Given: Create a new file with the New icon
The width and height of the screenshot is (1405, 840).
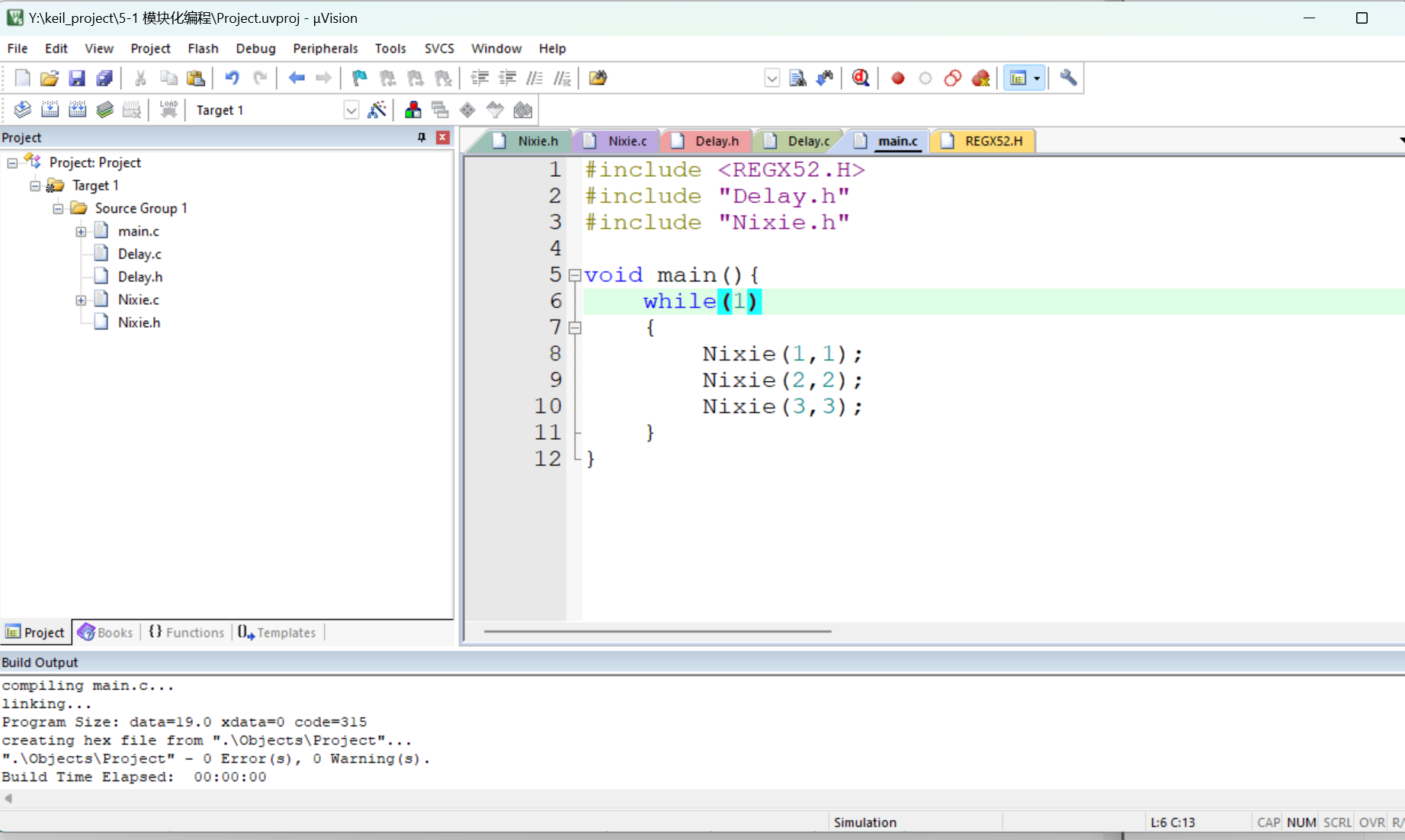Looking at the screenshot, I should point(22,78).
